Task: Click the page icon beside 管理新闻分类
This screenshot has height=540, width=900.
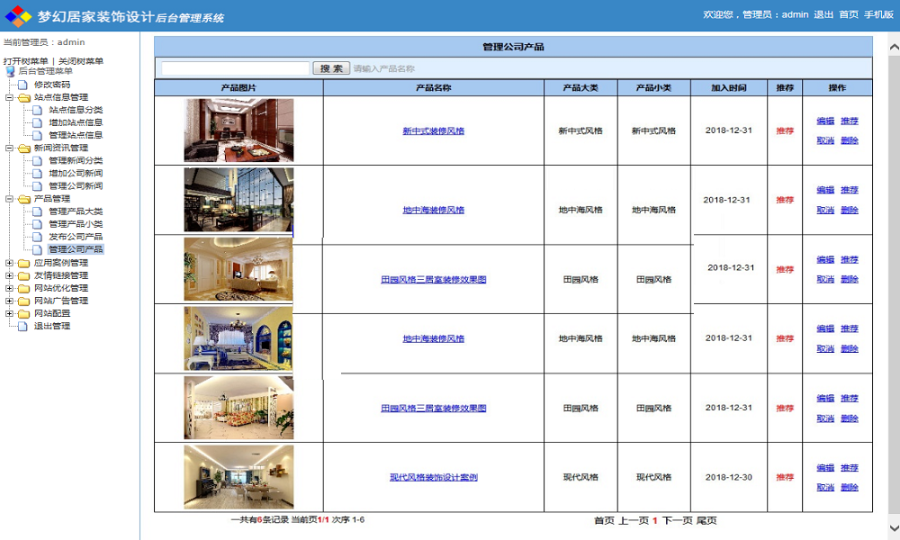Action: pyautogui.click(x=37, y=161)
